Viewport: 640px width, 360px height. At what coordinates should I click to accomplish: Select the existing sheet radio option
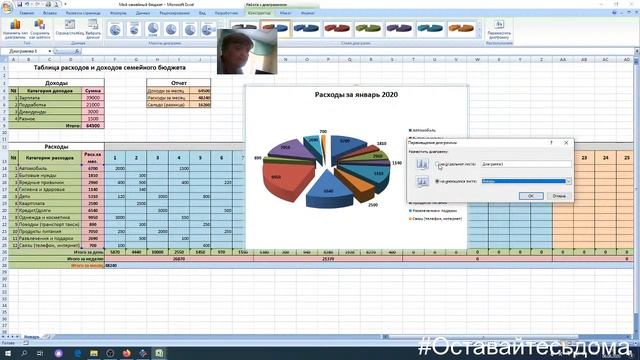coord(437,181)
